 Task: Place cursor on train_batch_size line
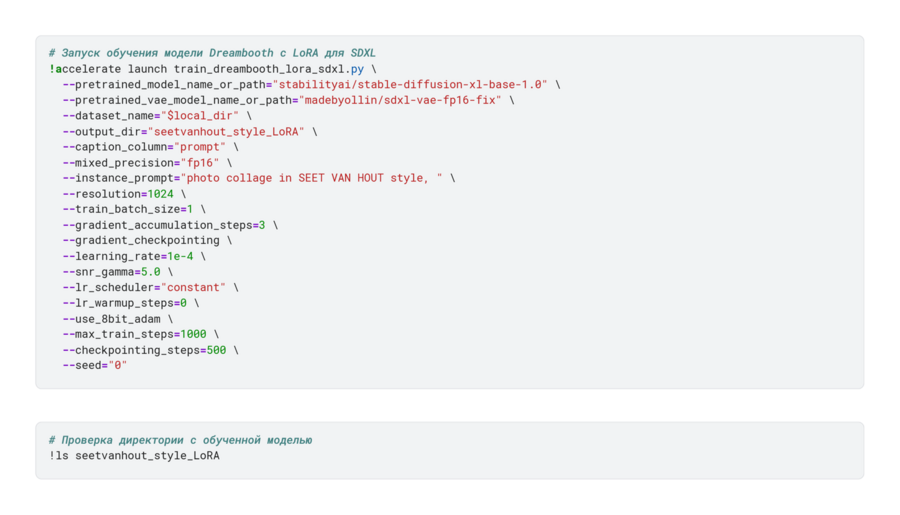tap(133, 209)
